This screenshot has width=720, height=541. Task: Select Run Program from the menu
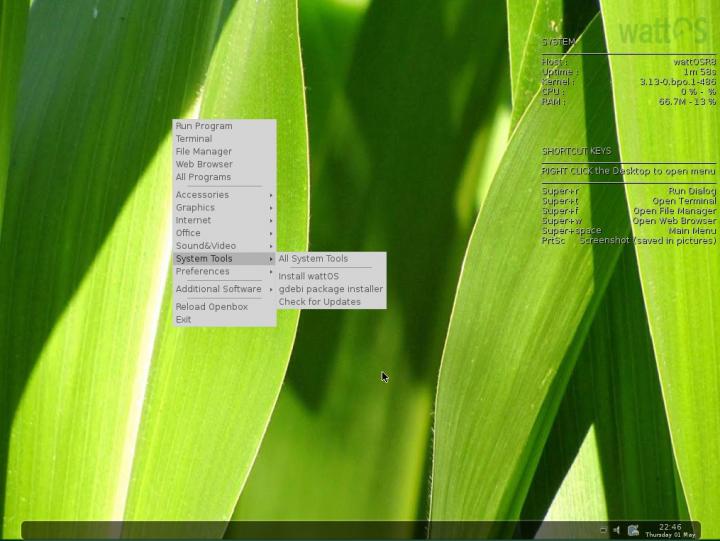204,126
